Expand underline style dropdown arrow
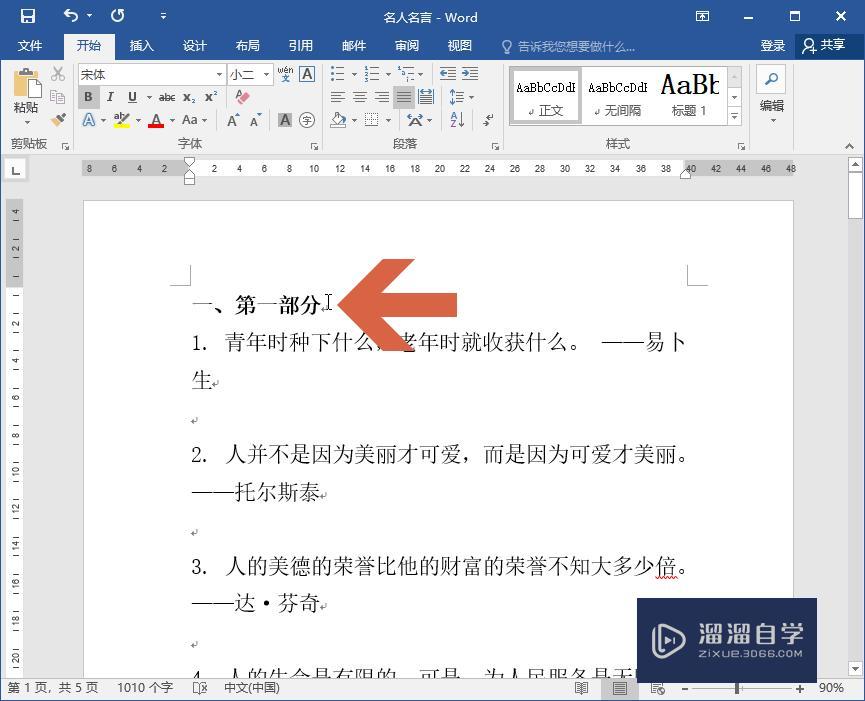 click(x=149, y=98)
